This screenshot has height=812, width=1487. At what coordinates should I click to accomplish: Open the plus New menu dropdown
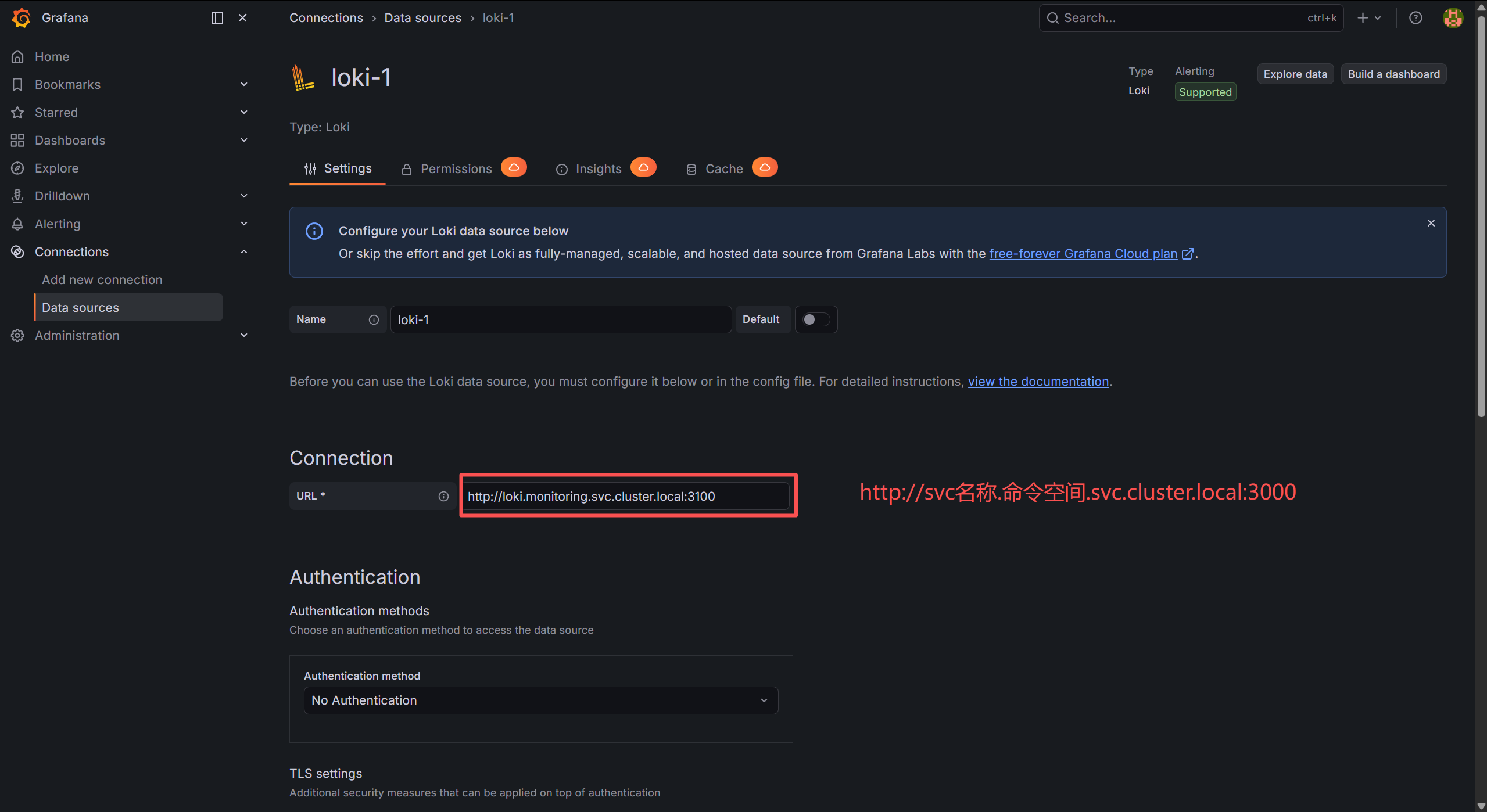[x=1369, y=18]
